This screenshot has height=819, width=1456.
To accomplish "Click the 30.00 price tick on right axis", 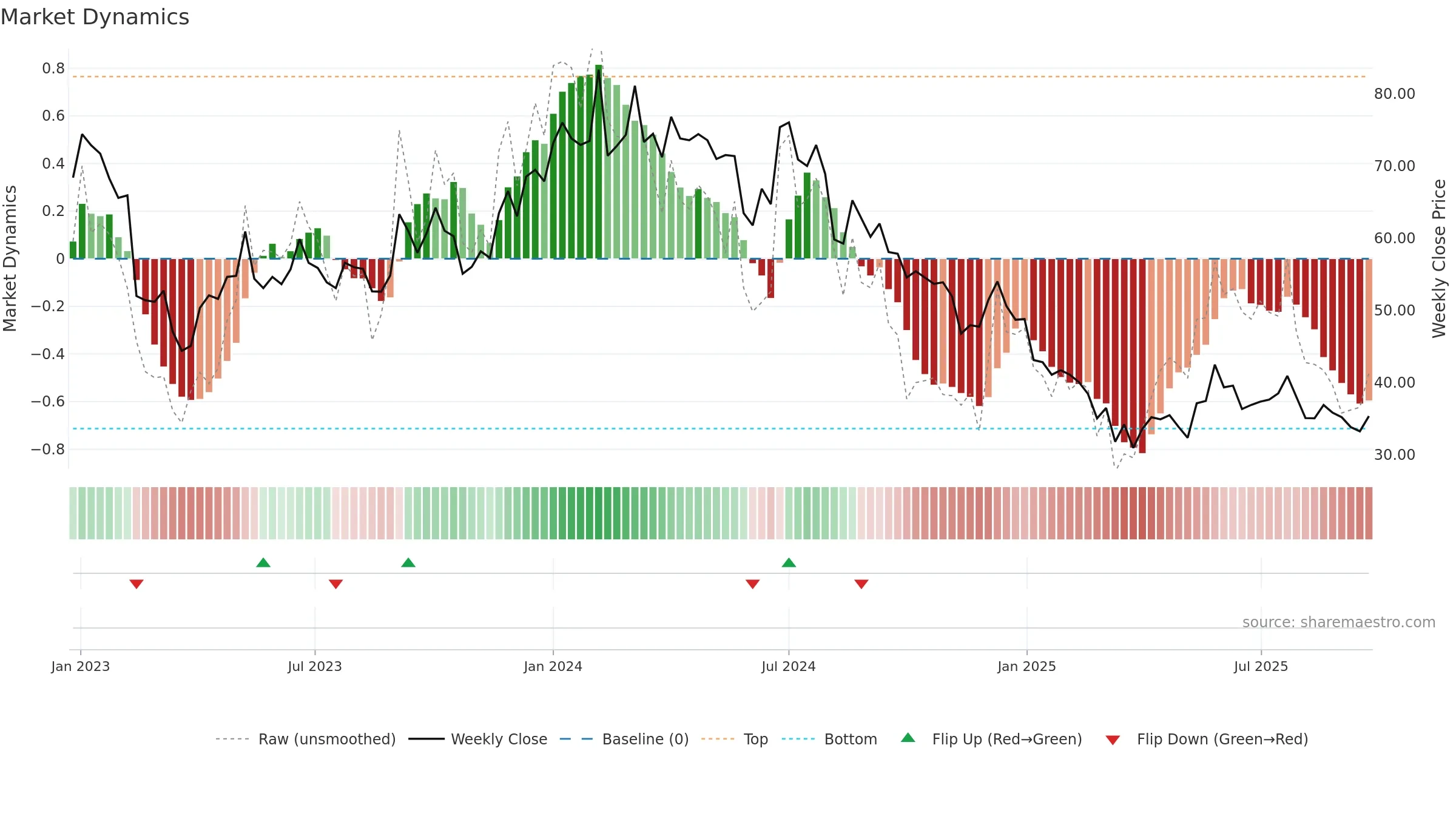I will tap(1395, 455).
